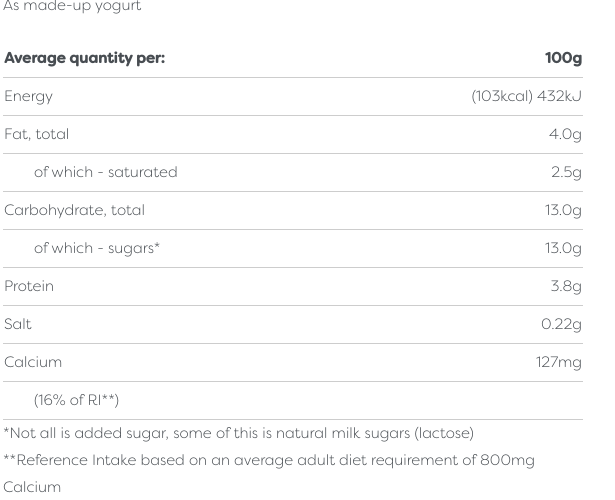Click the 3.8g protein value
Screen dimensions: 615x500
(x=566, y=286)
